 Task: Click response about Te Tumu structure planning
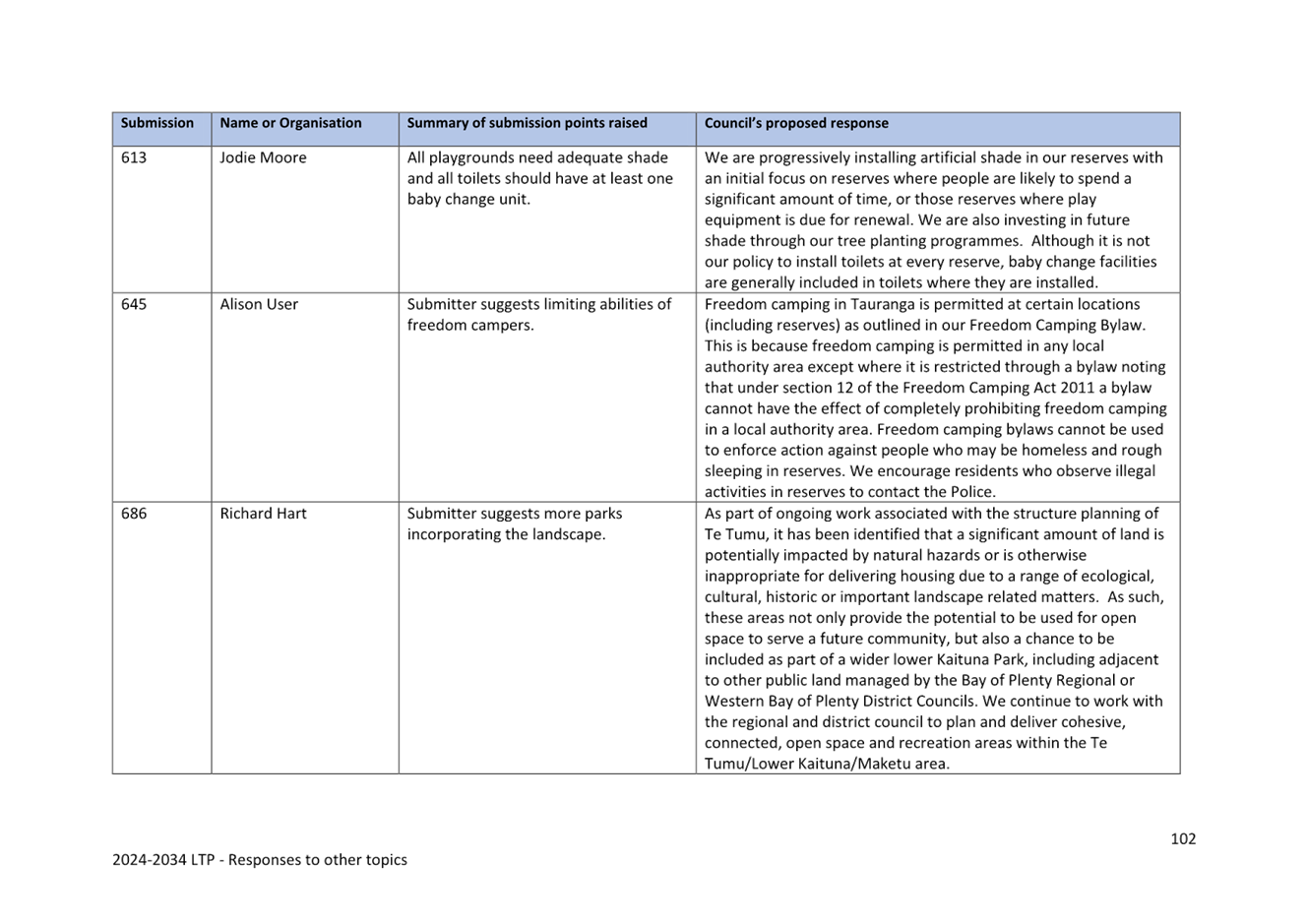coord(934,639)
